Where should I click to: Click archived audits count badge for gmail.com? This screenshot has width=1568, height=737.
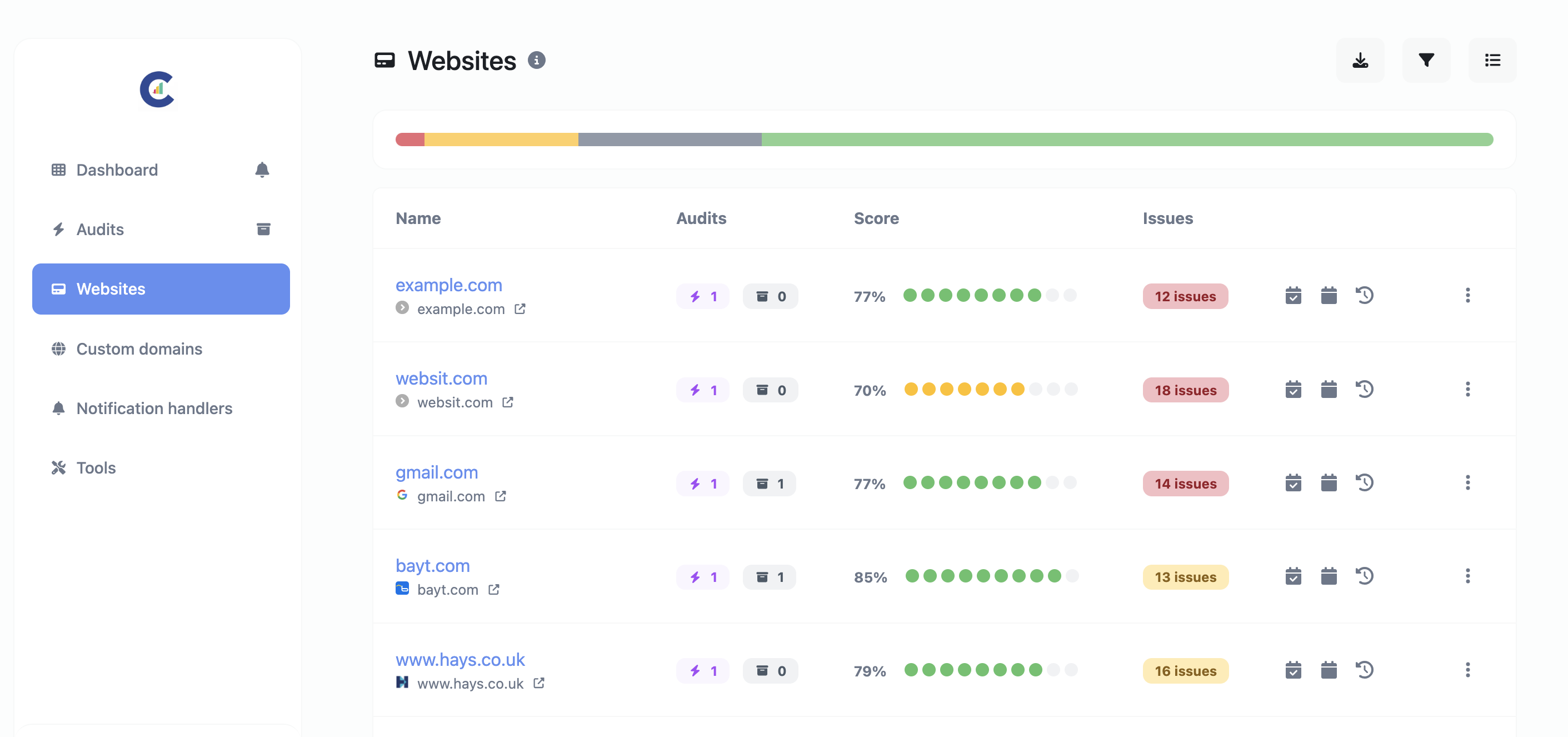(x=769, y=484)
